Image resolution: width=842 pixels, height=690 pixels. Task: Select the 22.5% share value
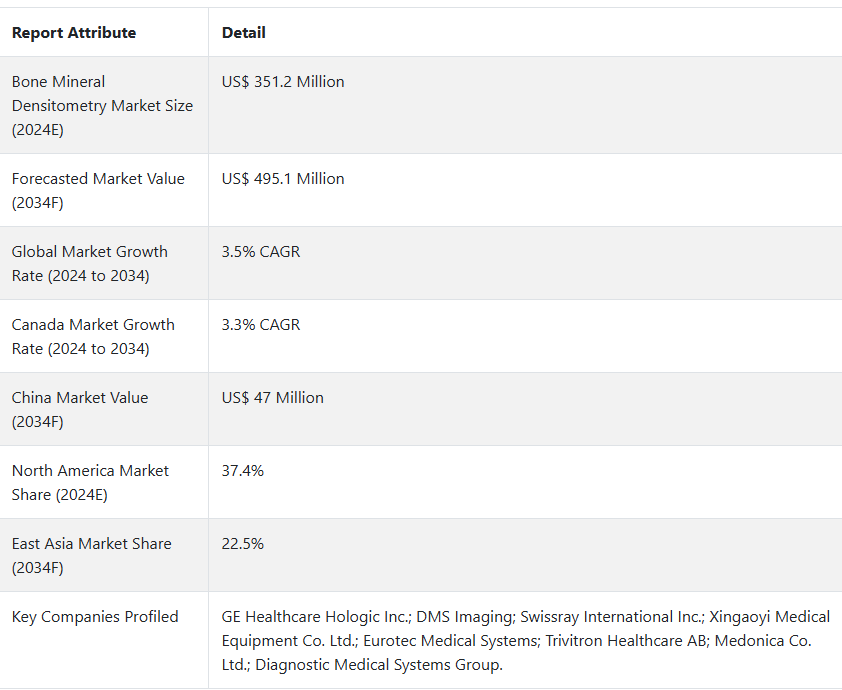243,544
